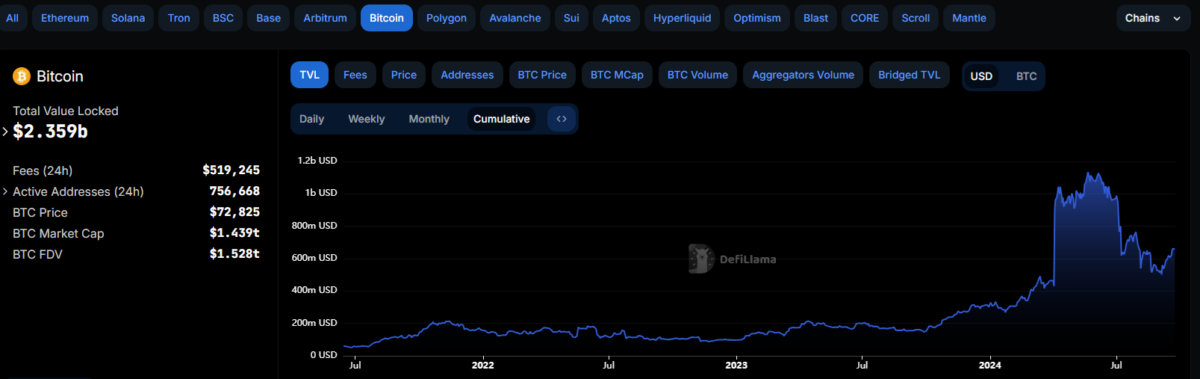This screenshot has height=379, width=1200.
Task: Switch to Aptos chain
Action: (616, 18)
